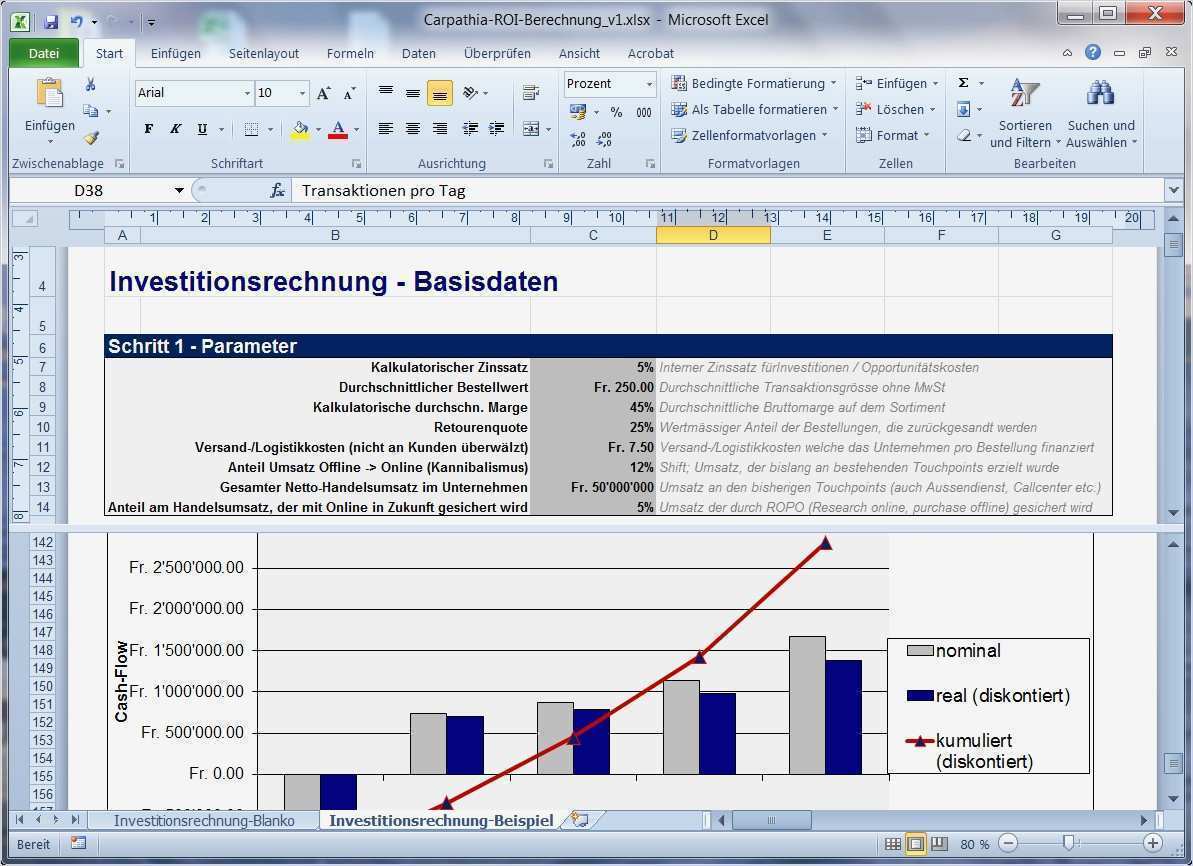
Task: Click the increase font size icon
Action: (323, 93)
